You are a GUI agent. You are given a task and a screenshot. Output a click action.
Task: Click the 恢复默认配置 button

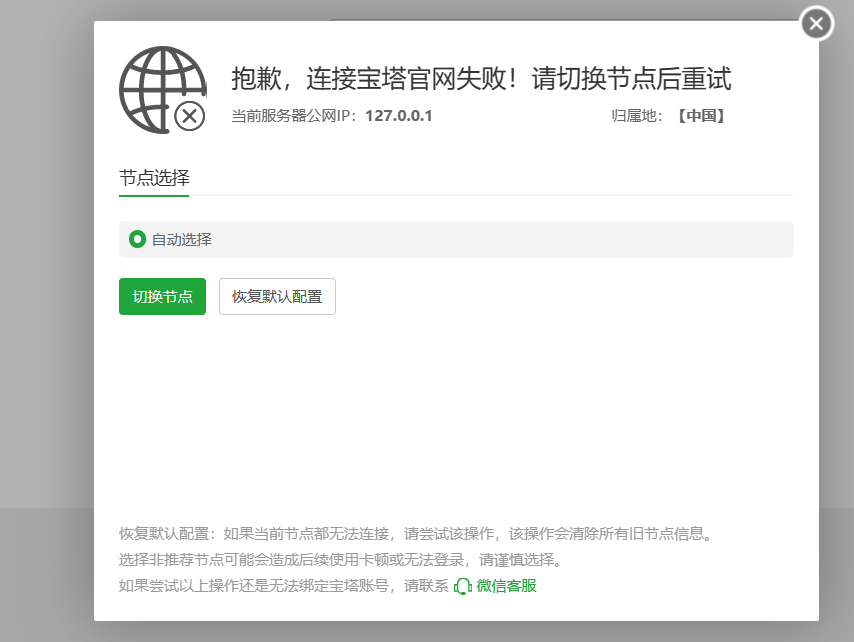[x=277, y=296]
